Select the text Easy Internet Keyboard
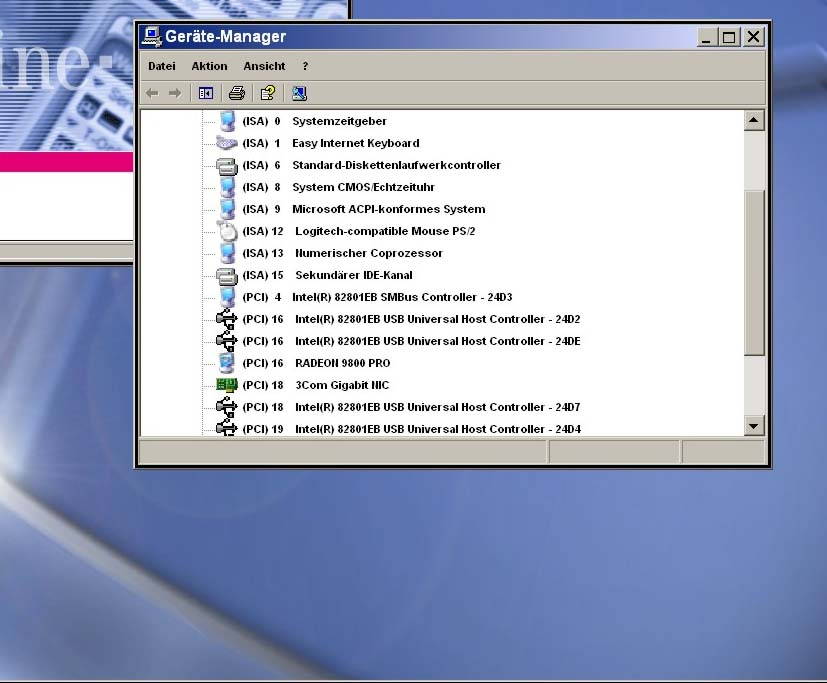The height and width of the screenshot is (683, 827). pyautogui.click(x=356, y=143)
